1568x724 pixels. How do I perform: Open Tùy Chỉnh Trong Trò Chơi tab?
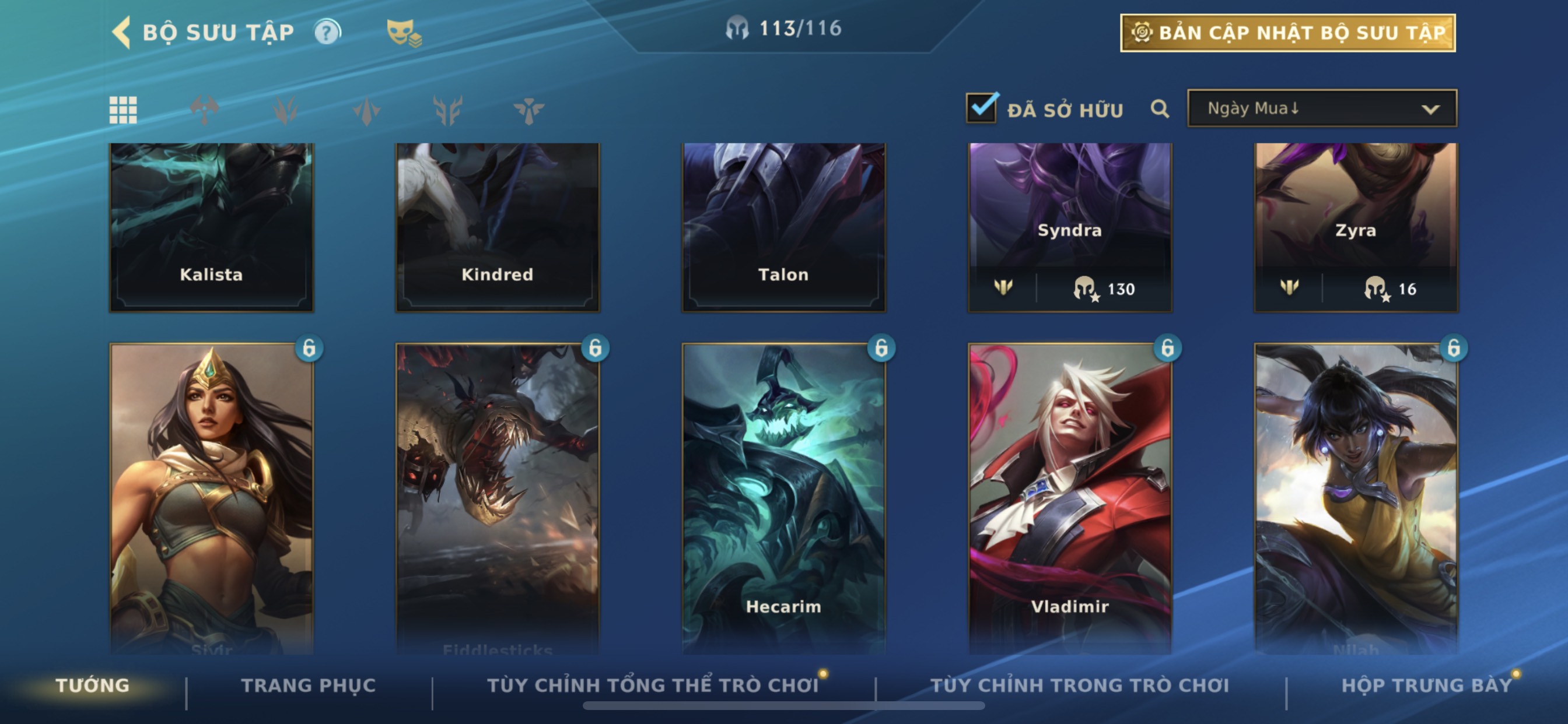(x=1080, y=686)
